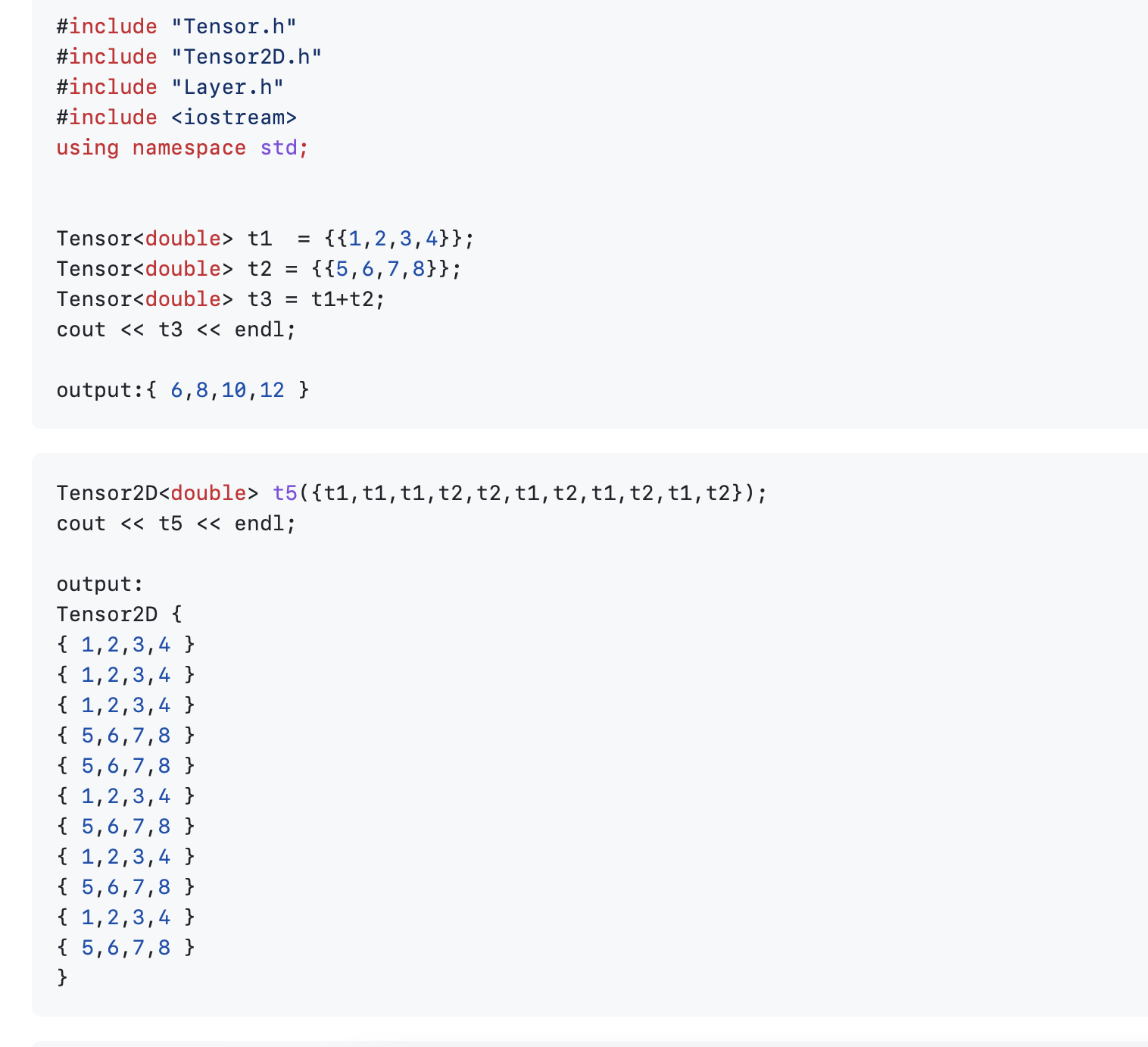Click the t2 initializer {{5,6,7,8}}

[x=386, y=269]
